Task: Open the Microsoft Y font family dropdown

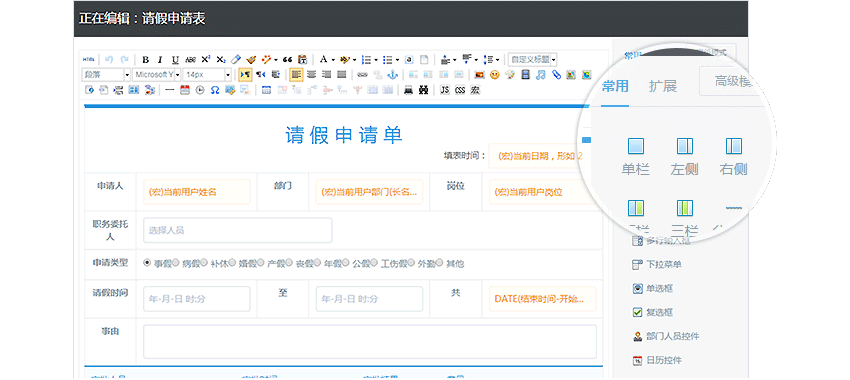Action: pos(157,75)
